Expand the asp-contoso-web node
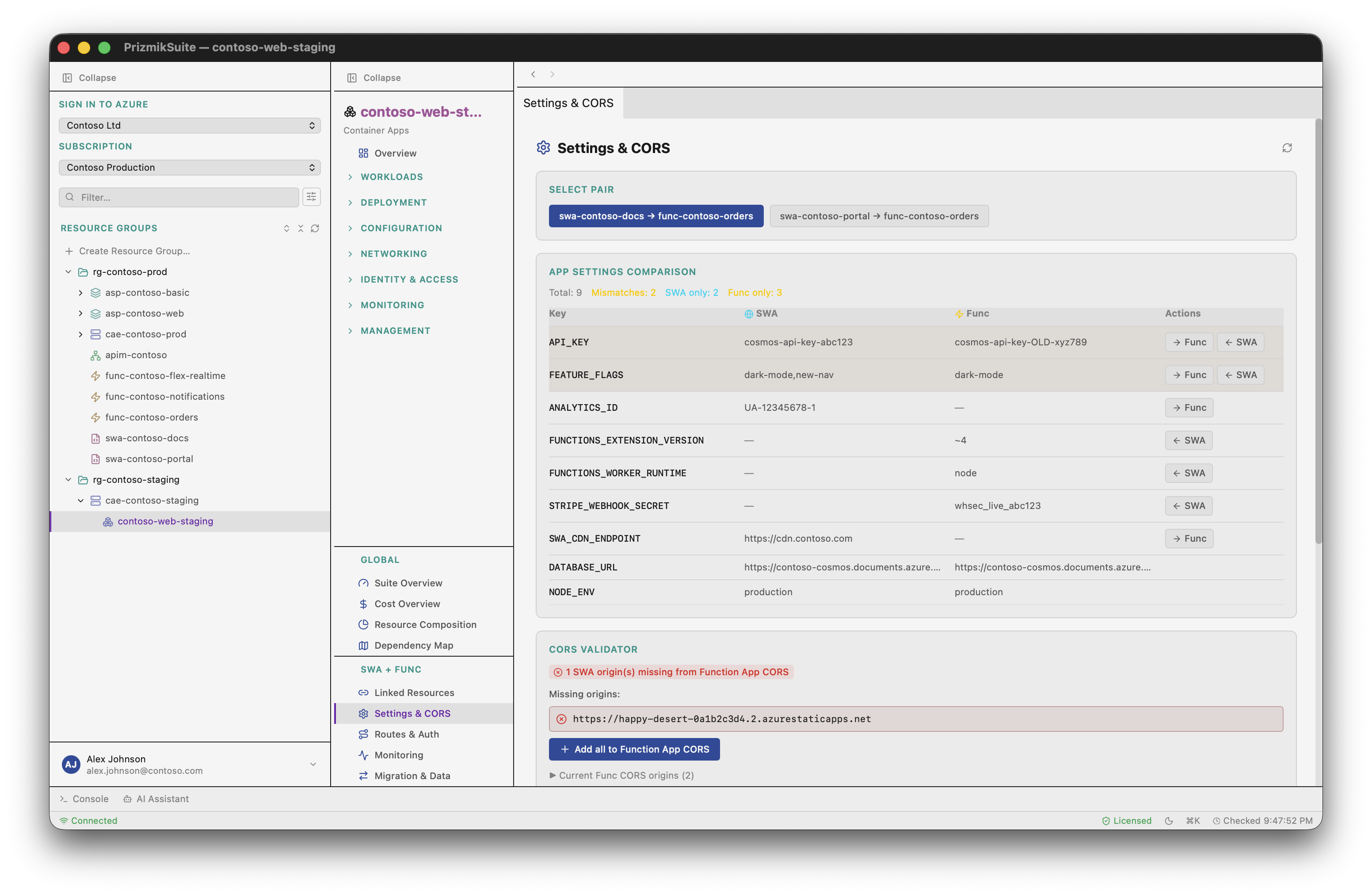1372x895 pixels. click(81, 314)
